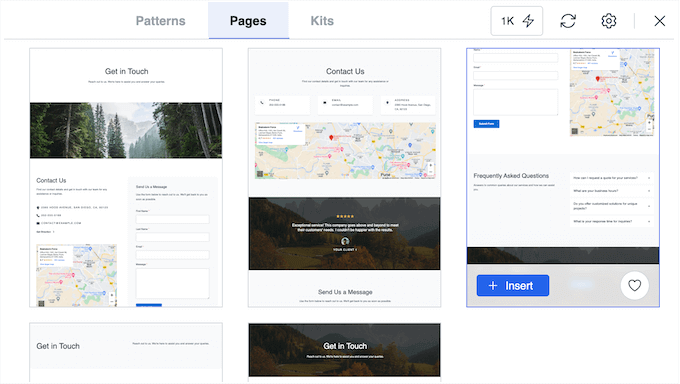Choose the light Get in Touch header template
Viewport: 680px width, 384px height.
pyautogui.click(x=126, y=351)
